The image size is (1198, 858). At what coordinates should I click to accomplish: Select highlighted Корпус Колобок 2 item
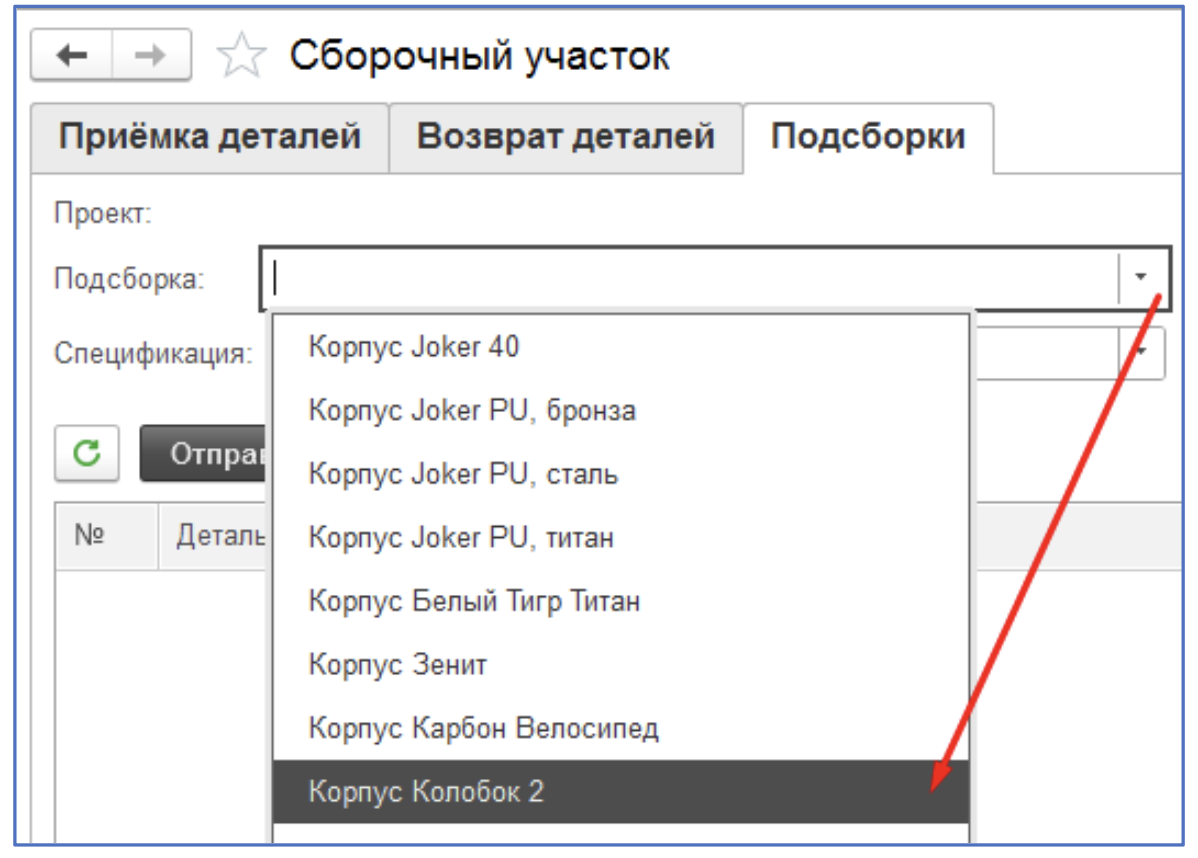pos(426,791)
